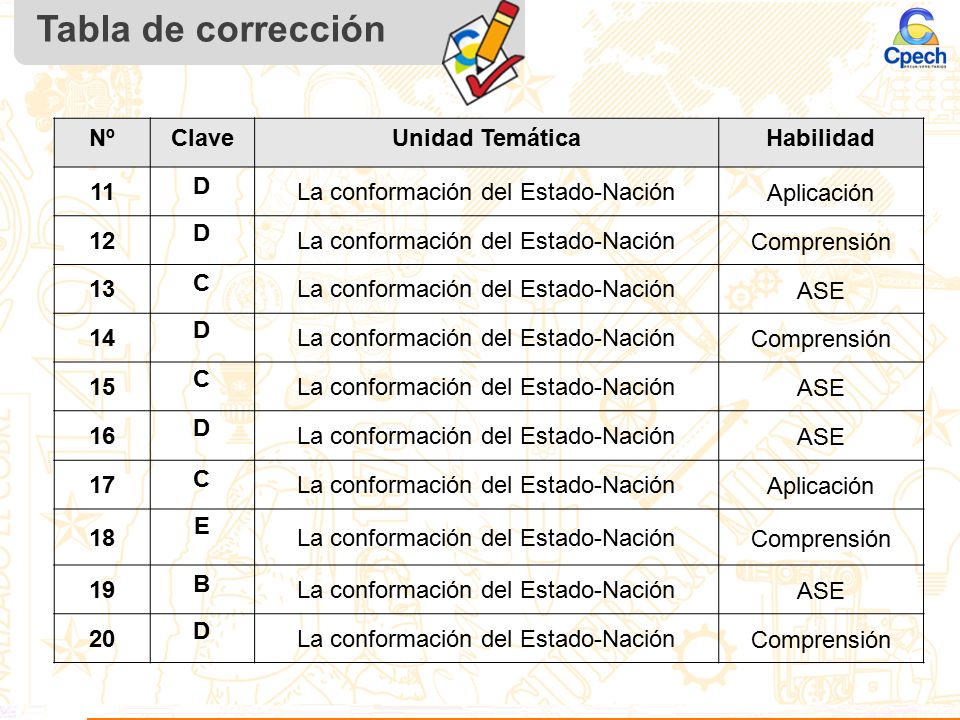Image resolution: width=960 pixels, height=720 pixels.
Task: Click the Nº column header
Action: tap(102, 138)
